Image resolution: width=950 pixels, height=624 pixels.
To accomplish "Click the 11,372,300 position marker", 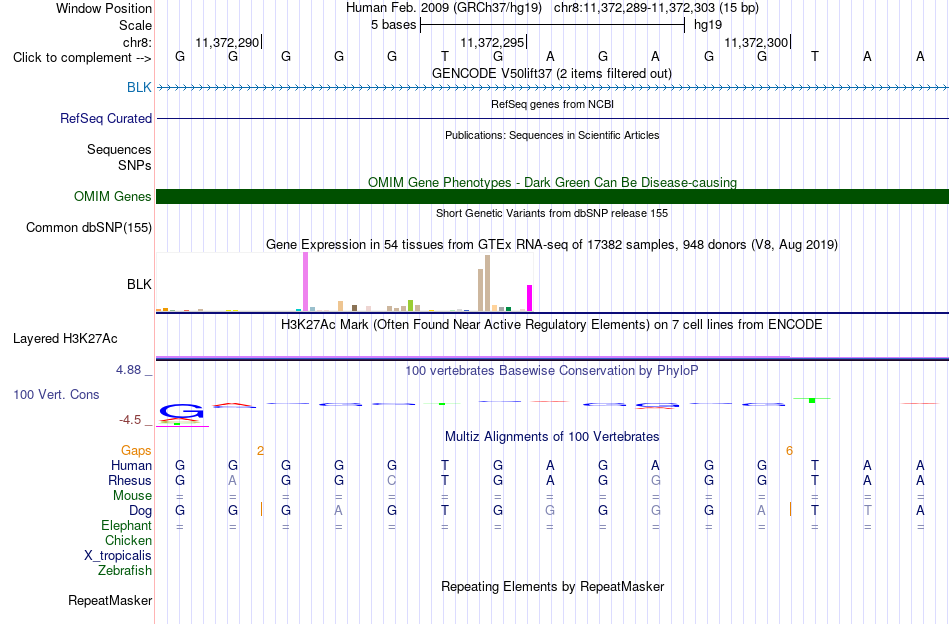I will point(757,42).
